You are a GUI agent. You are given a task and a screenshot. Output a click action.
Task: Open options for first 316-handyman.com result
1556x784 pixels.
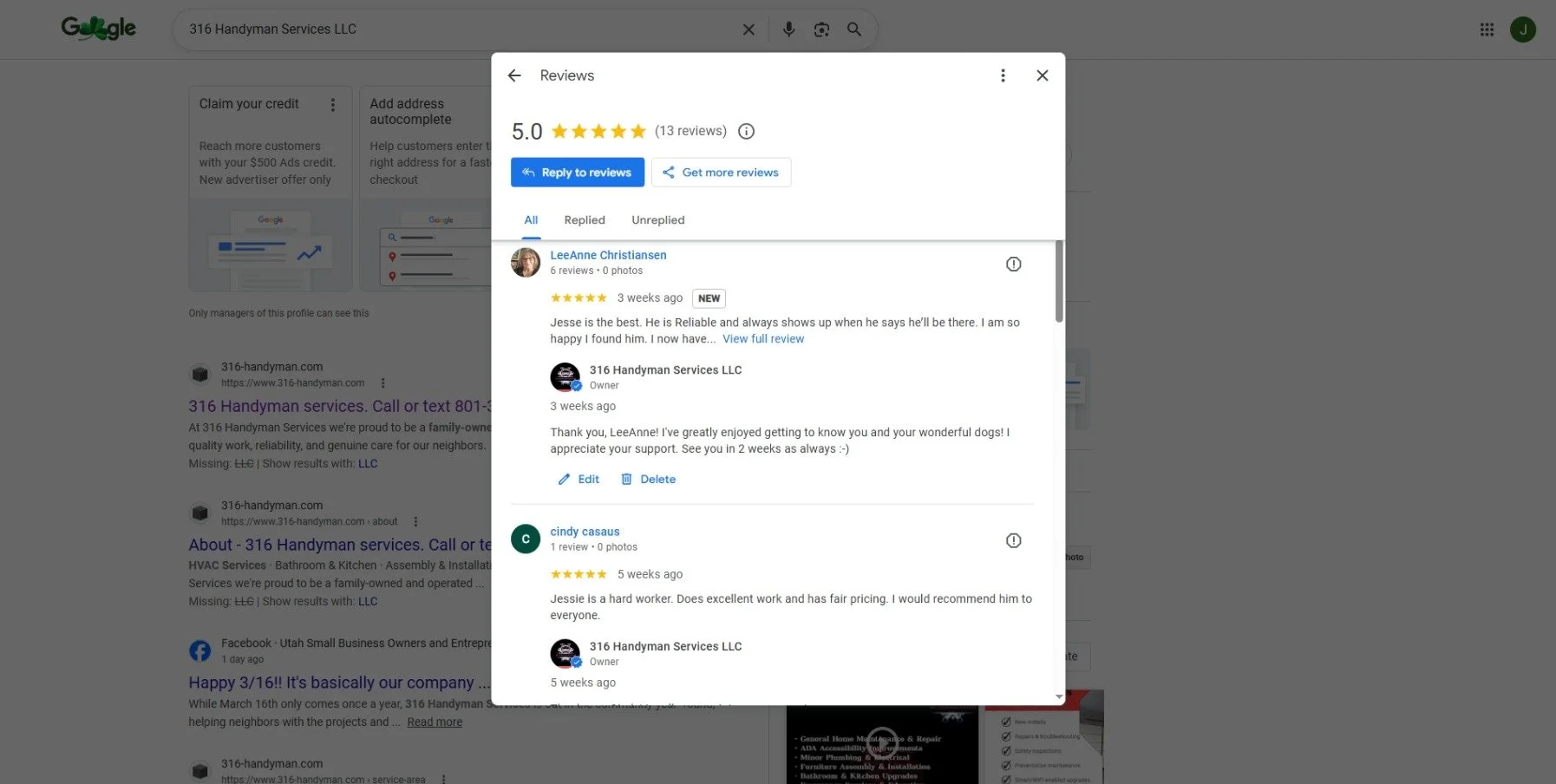pos(383,382)
